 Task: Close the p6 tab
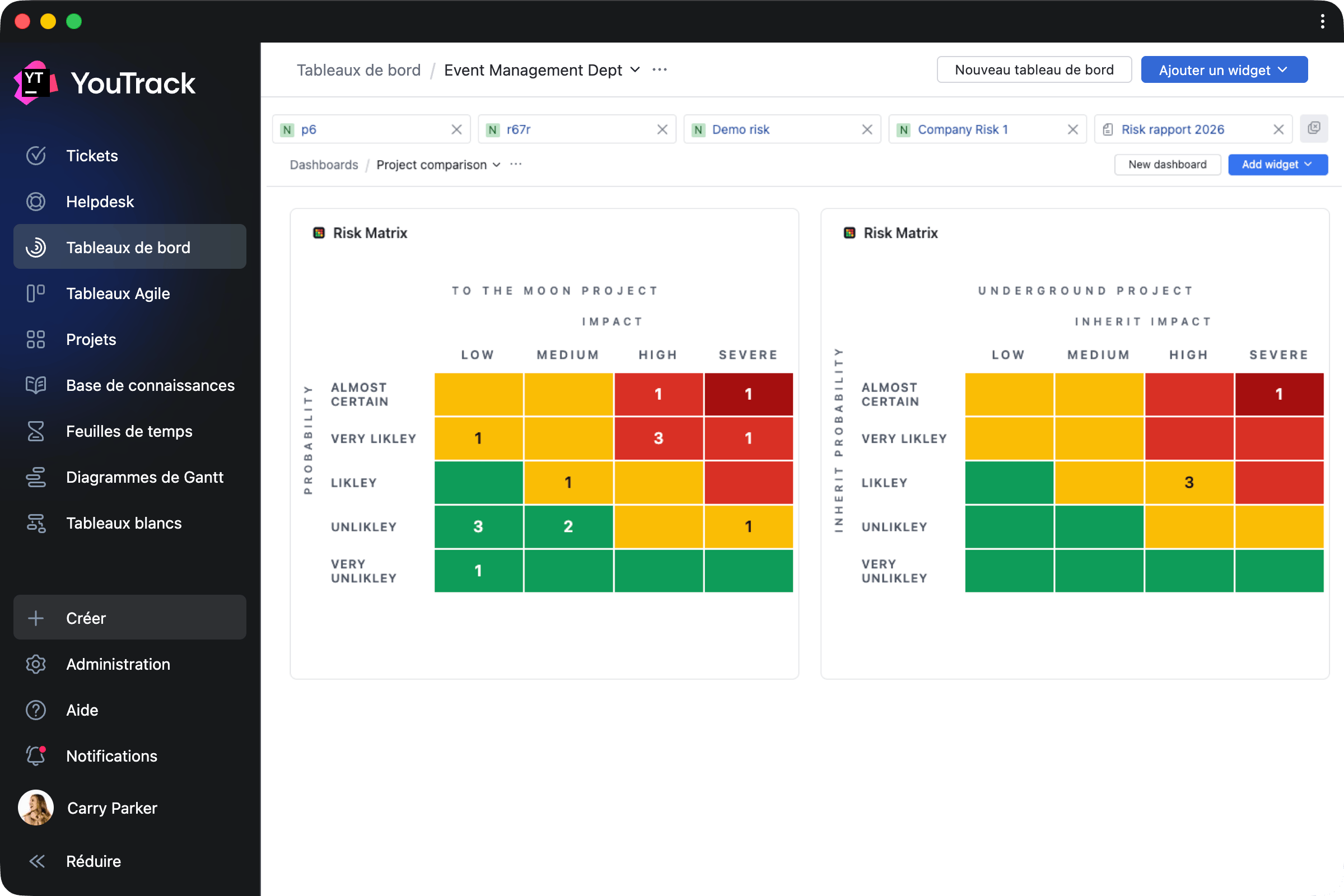(x=456, y=130)
